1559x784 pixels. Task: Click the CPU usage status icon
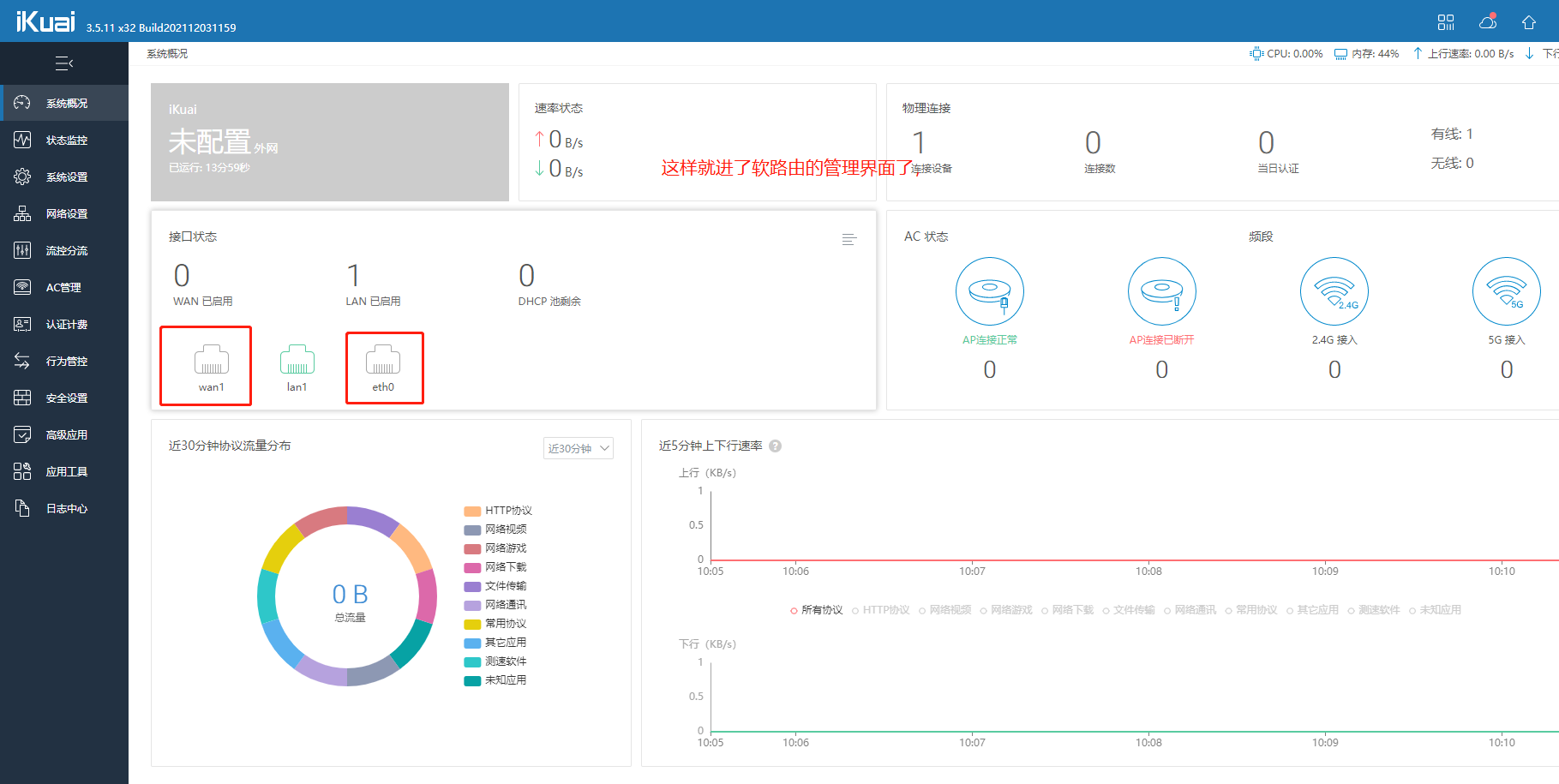tap(1256, 53)
